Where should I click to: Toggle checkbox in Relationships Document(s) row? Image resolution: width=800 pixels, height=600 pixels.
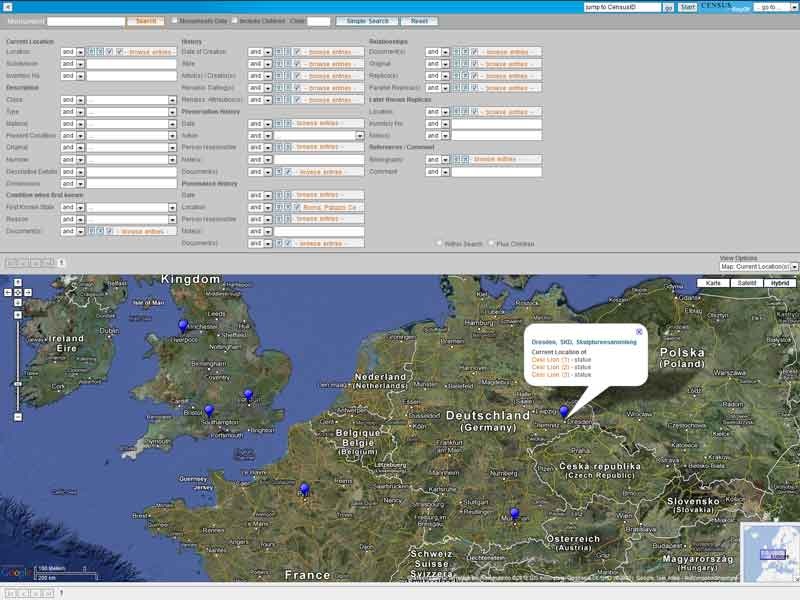click(474, 52)
